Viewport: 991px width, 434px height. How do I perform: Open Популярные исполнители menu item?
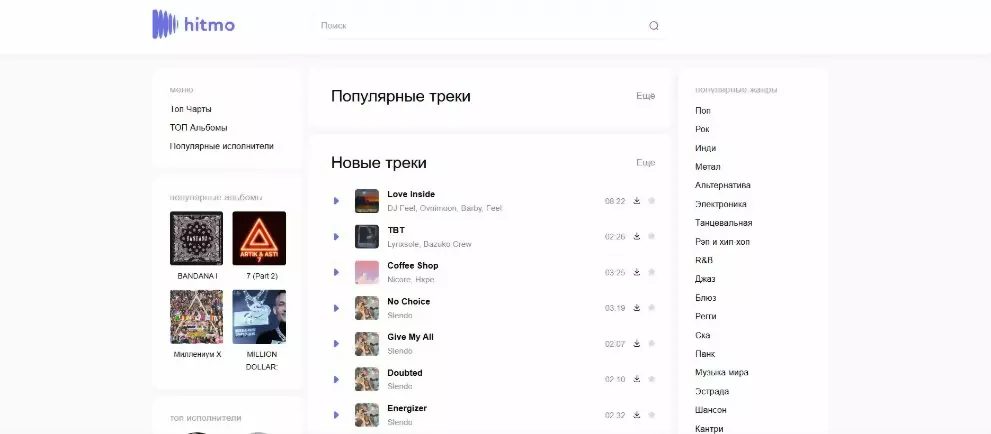221,146
